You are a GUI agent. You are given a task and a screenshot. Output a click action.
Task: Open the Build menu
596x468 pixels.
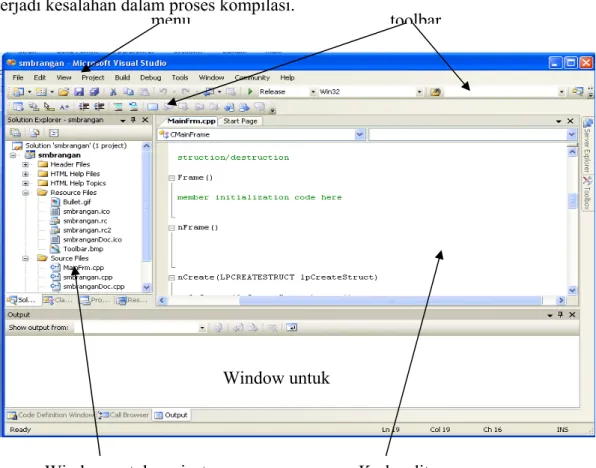122,78
